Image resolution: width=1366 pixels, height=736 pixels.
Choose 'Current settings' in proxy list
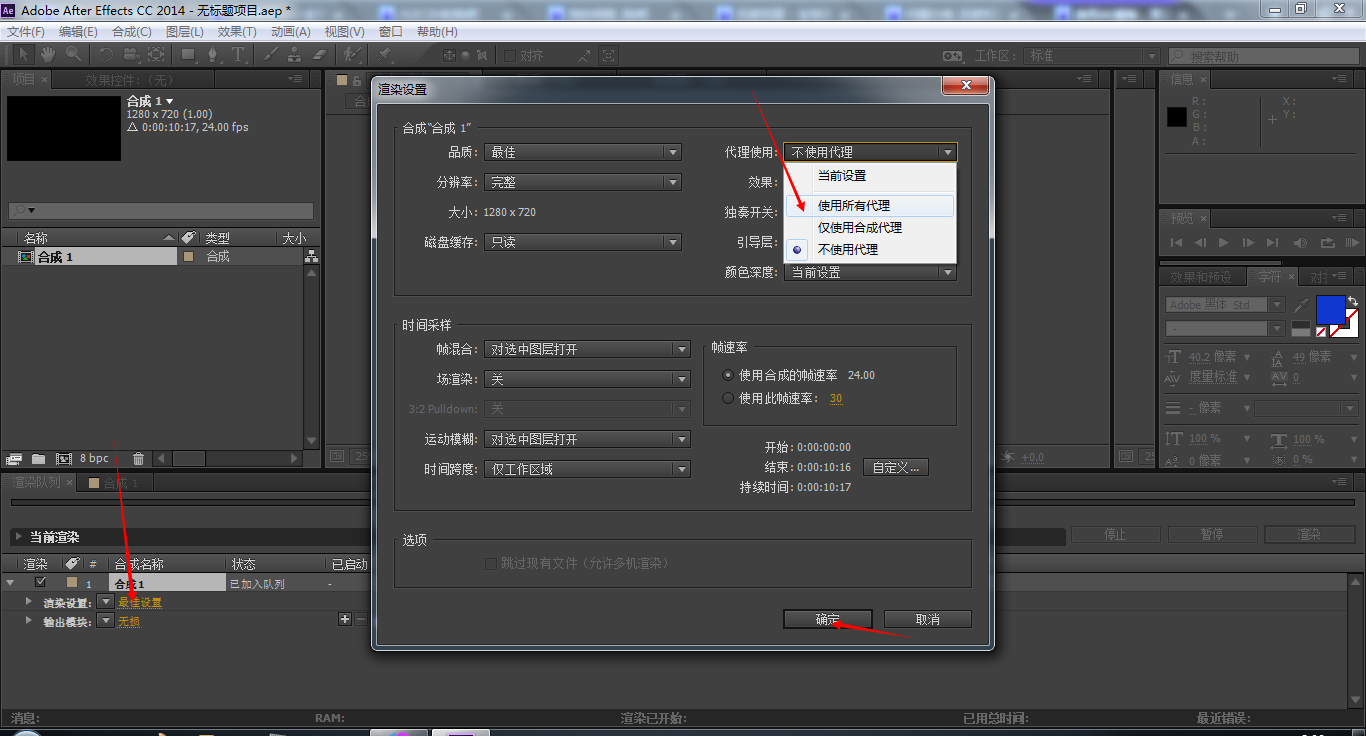(869, 175)
